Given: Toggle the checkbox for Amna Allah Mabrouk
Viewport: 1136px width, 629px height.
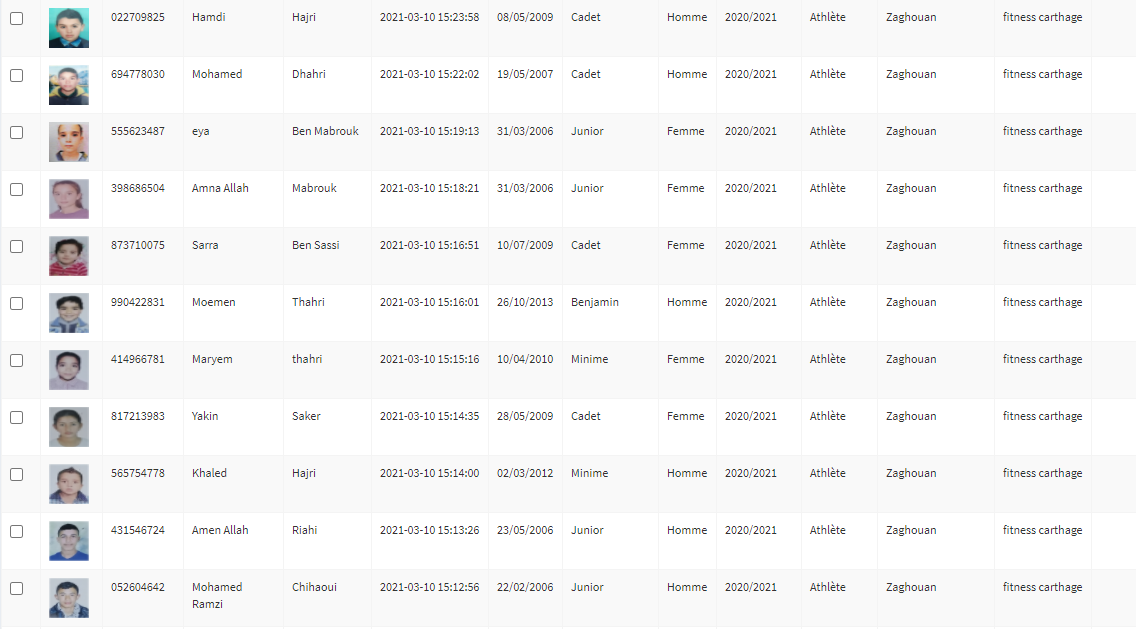Looking at the screenshot, I should 16,189.
